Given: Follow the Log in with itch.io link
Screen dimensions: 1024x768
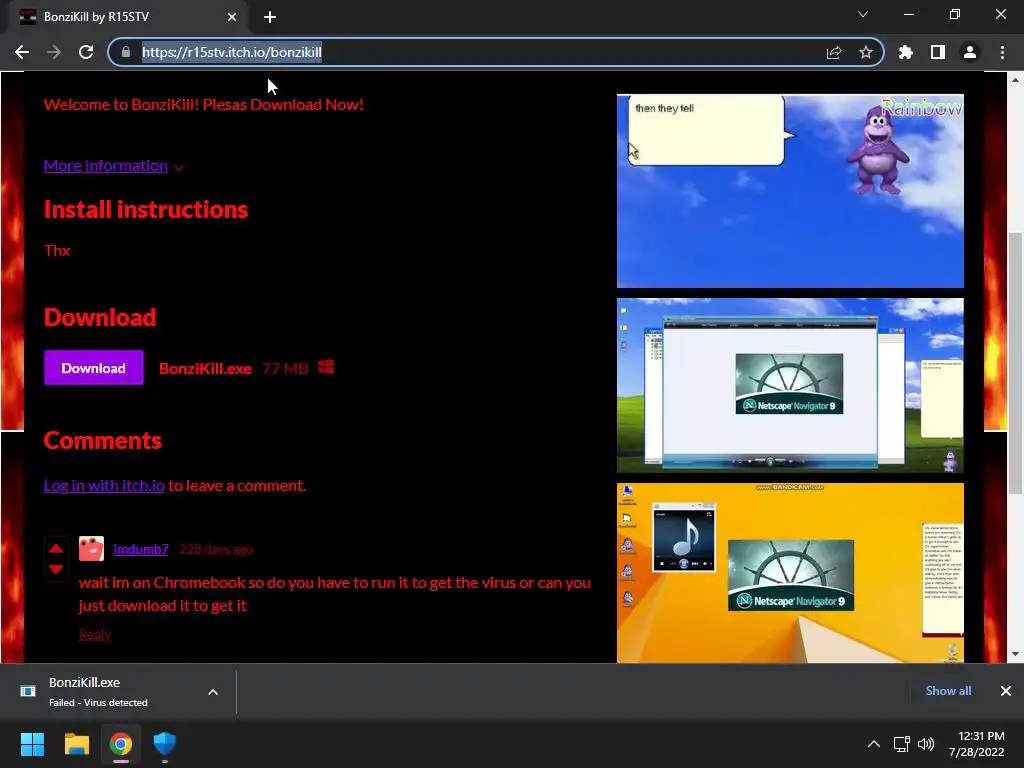Looking at the screenshot, I should (x=104, y=485).
